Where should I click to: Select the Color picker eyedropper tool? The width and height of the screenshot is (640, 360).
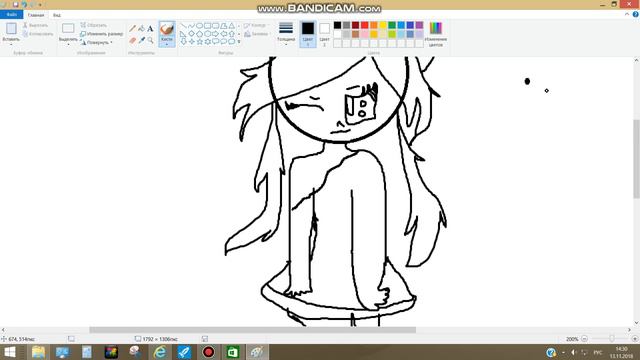(141, 40)
